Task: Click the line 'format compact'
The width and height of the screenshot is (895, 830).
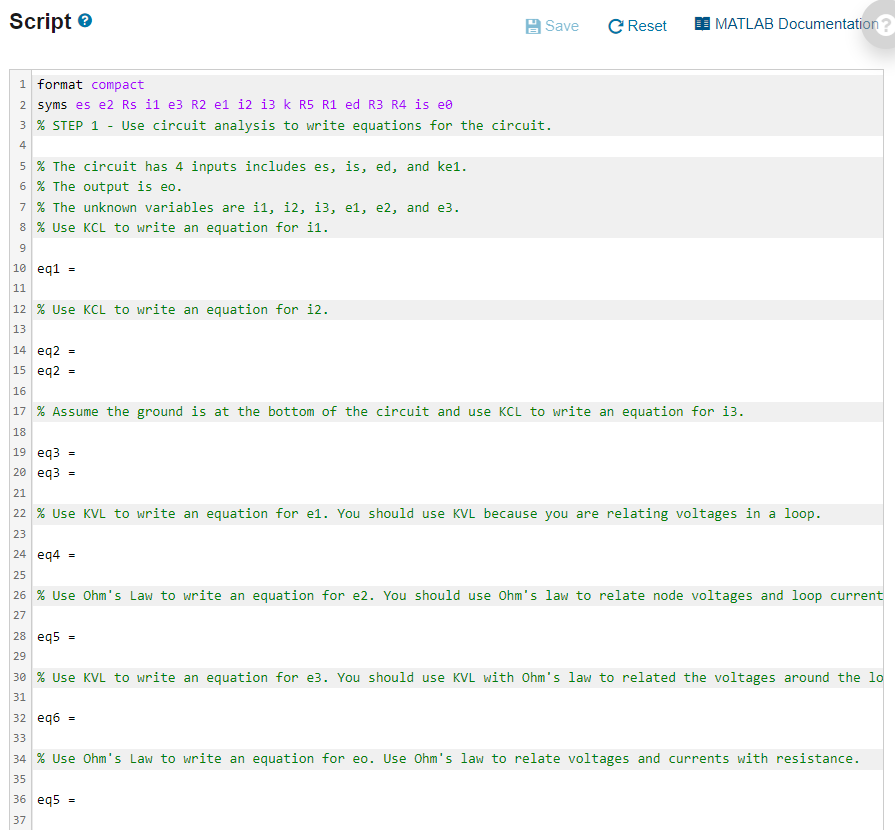Action: tap(91, 84)
